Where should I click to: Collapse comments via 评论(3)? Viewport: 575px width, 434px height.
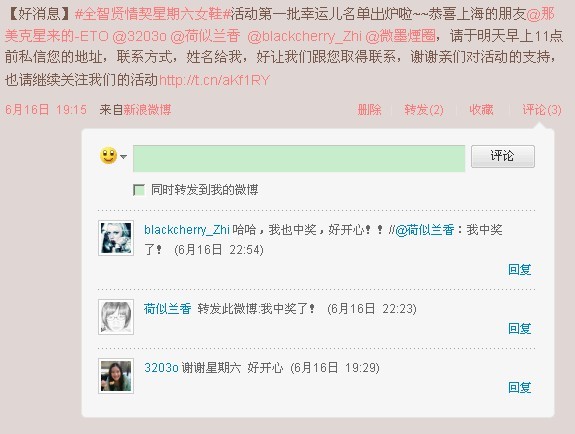click(542, 110)
